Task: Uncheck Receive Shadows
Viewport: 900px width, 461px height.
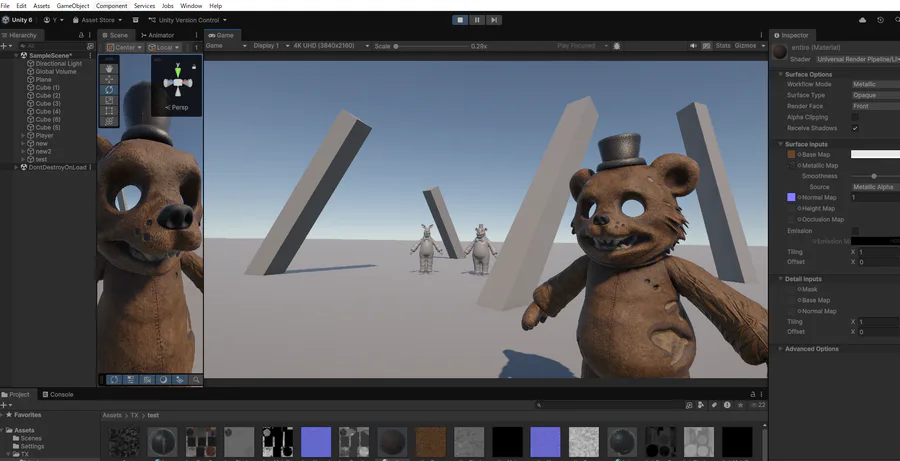Action: pos(855,128)
